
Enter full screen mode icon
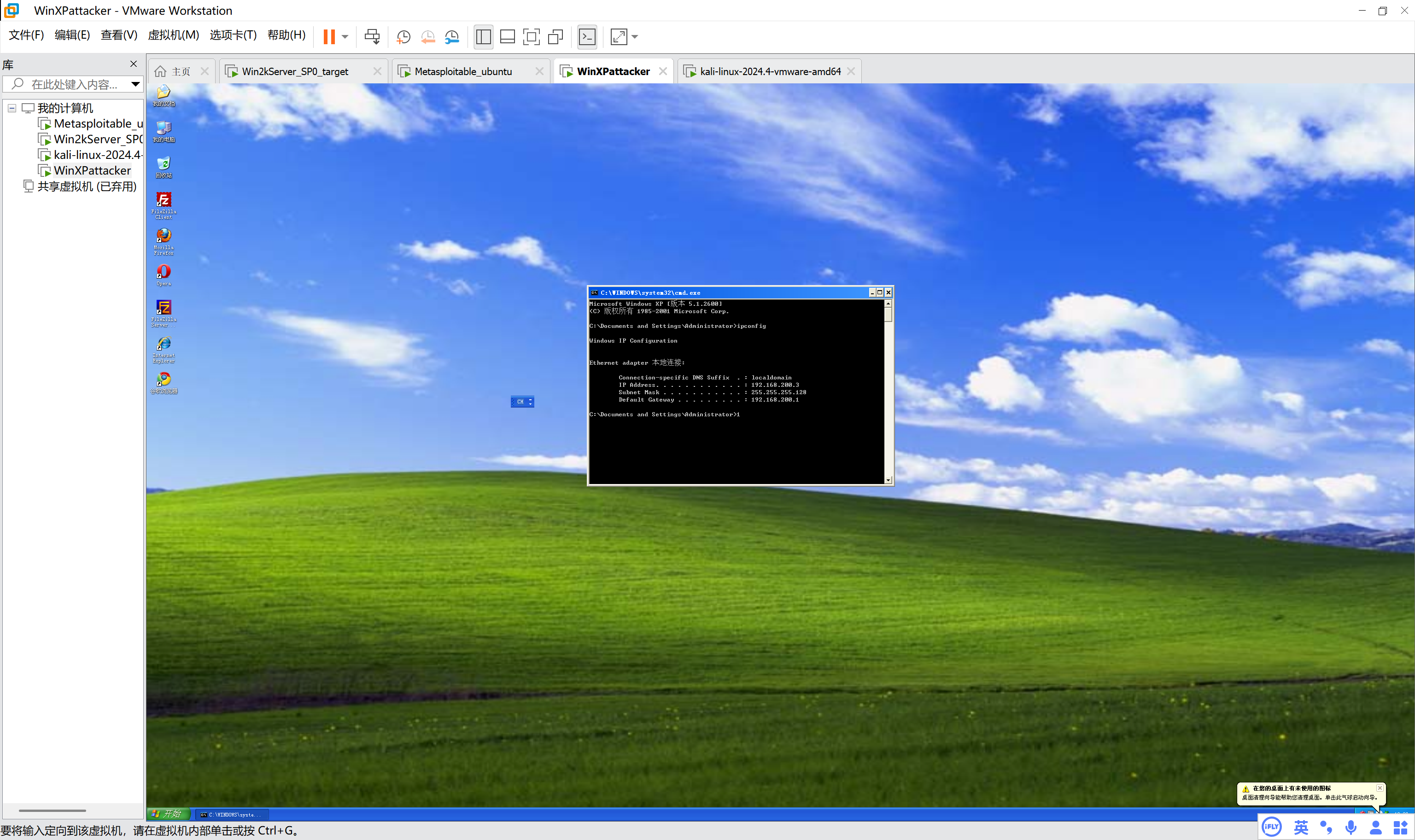pyautogui.click(x=531, y=37)
